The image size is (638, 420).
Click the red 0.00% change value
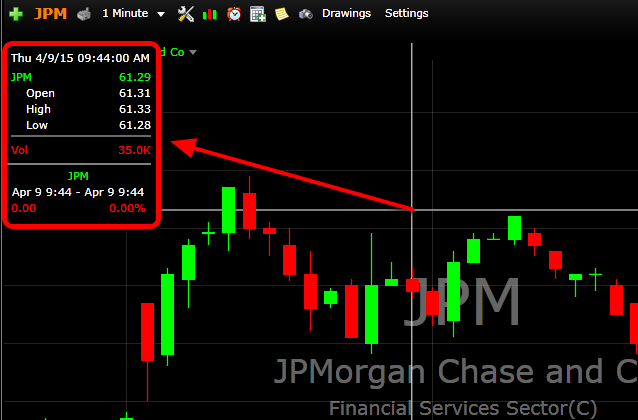(127, 208)
